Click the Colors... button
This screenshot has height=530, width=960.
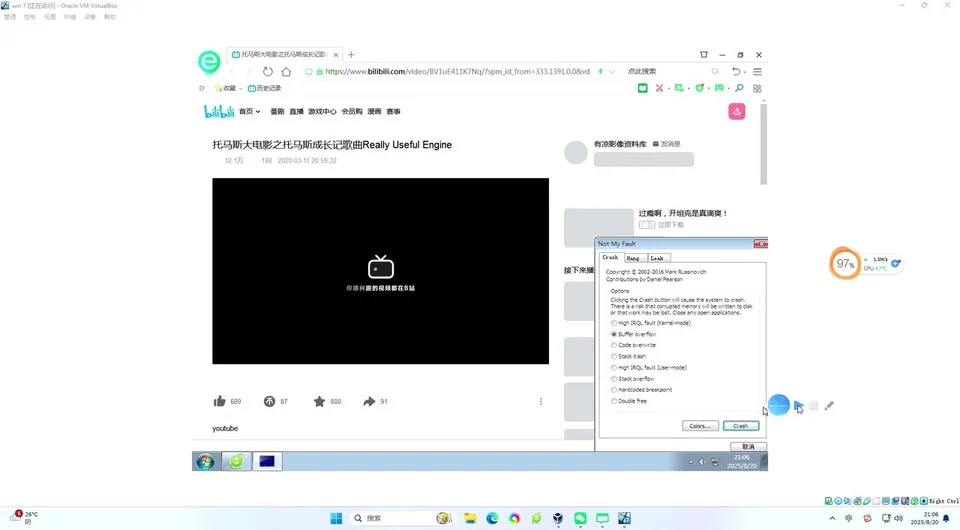pyautogui.click(x=700, y=426)
